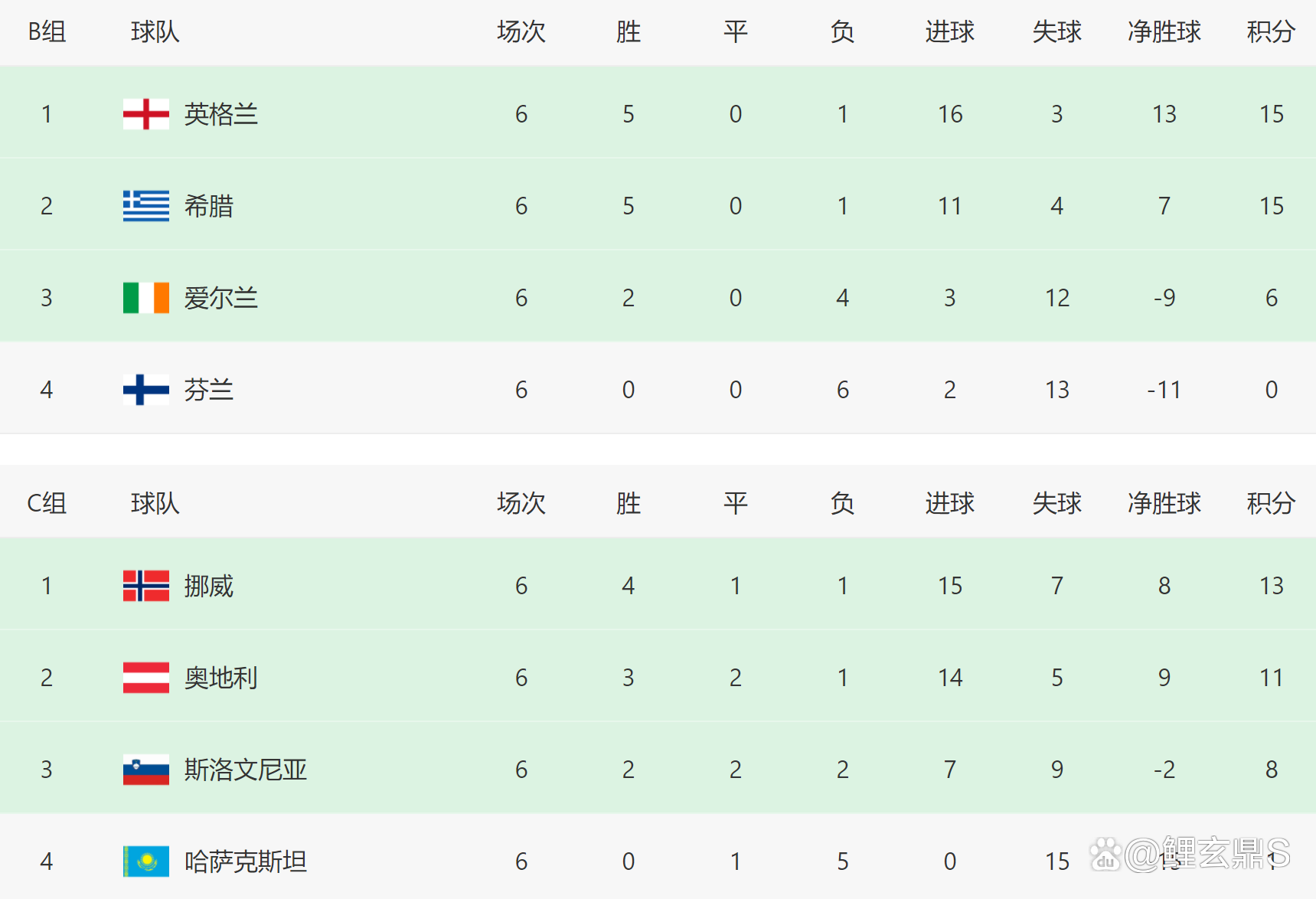Click the Kazakhstan flag icon
This screenshot has height=899, width=1316.
click(145, 861)
